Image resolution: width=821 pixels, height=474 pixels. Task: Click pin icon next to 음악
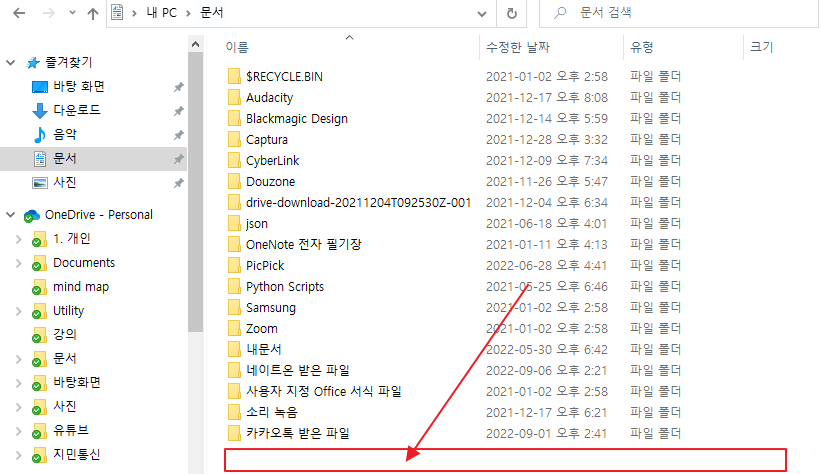(179, 135)
